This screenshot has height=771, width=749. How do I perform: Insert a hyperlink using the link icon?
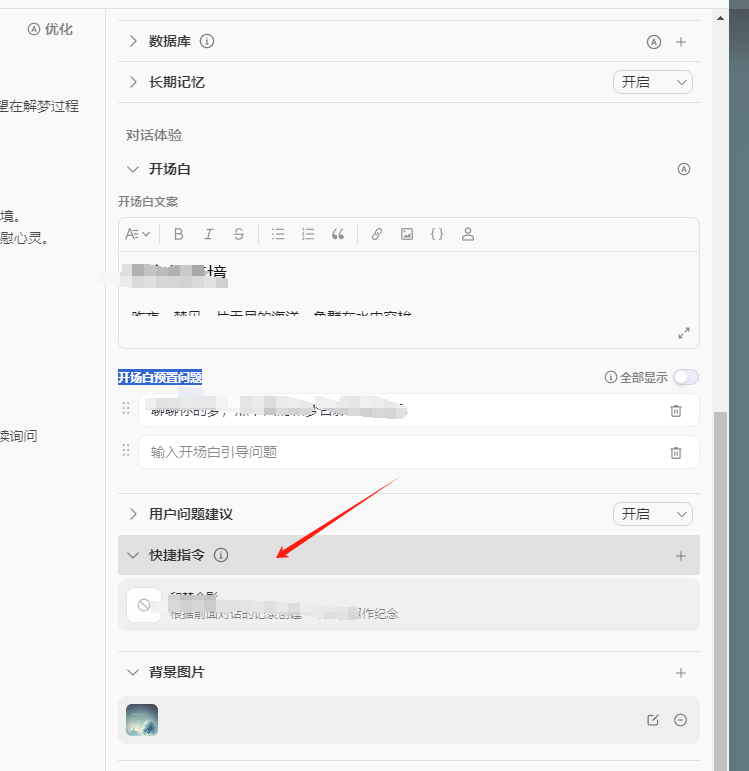pyautogui.click(x=377, y=234)
